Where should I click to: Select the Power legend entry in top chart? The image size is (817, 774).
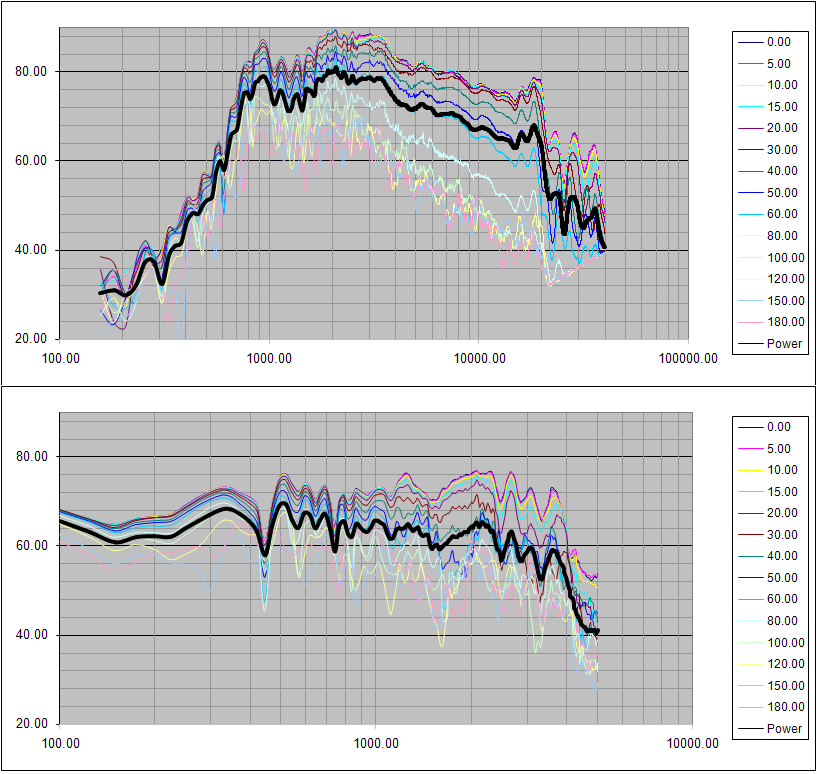[x=770, y=343]
